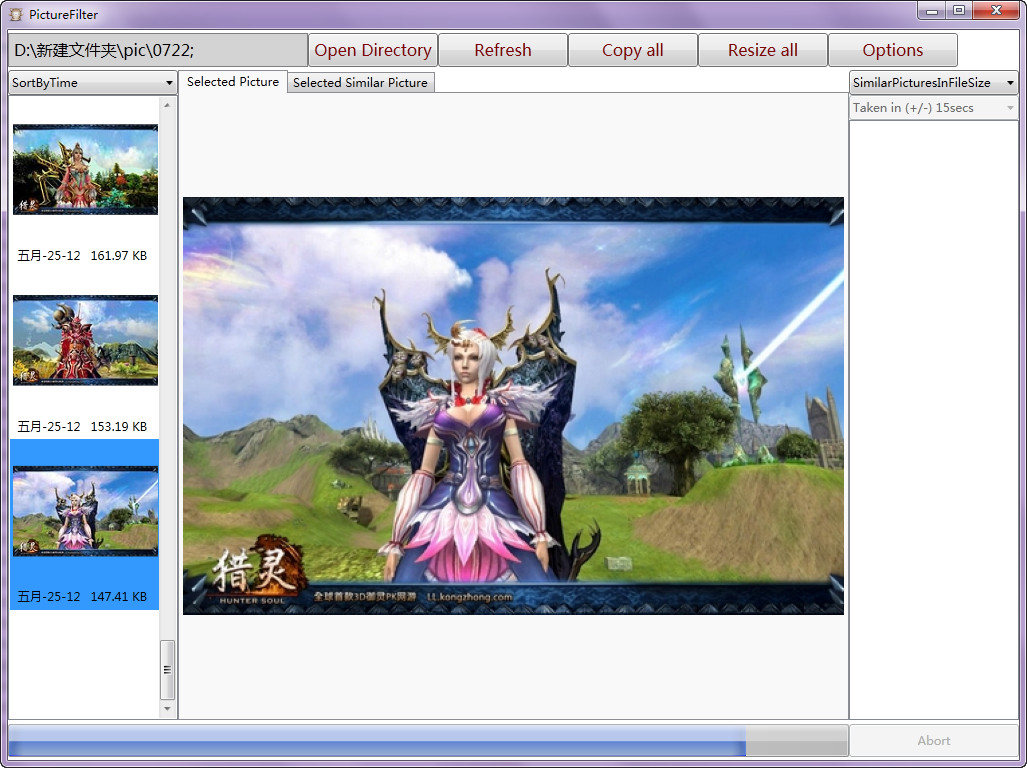The image size is (1027, 768).
Task: Open the Options button
Action: point(893,50)
